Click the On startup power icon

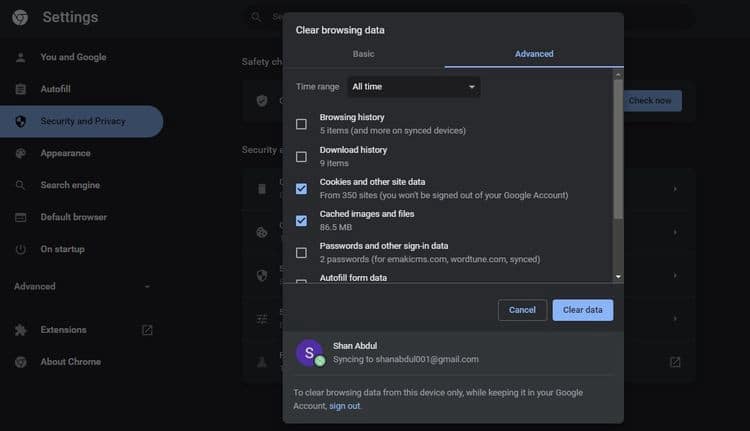[x=21, y=249]
